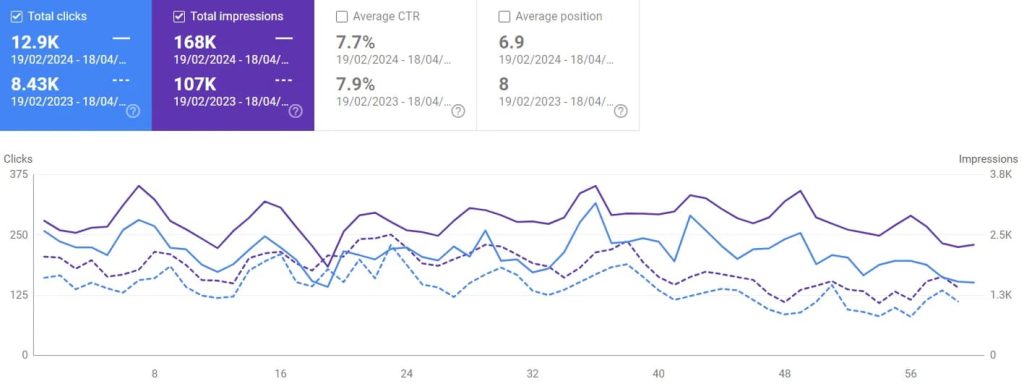Enable the Average position checkbox
The height and width of the screenshot is (389, 1024).
point(504,17)
